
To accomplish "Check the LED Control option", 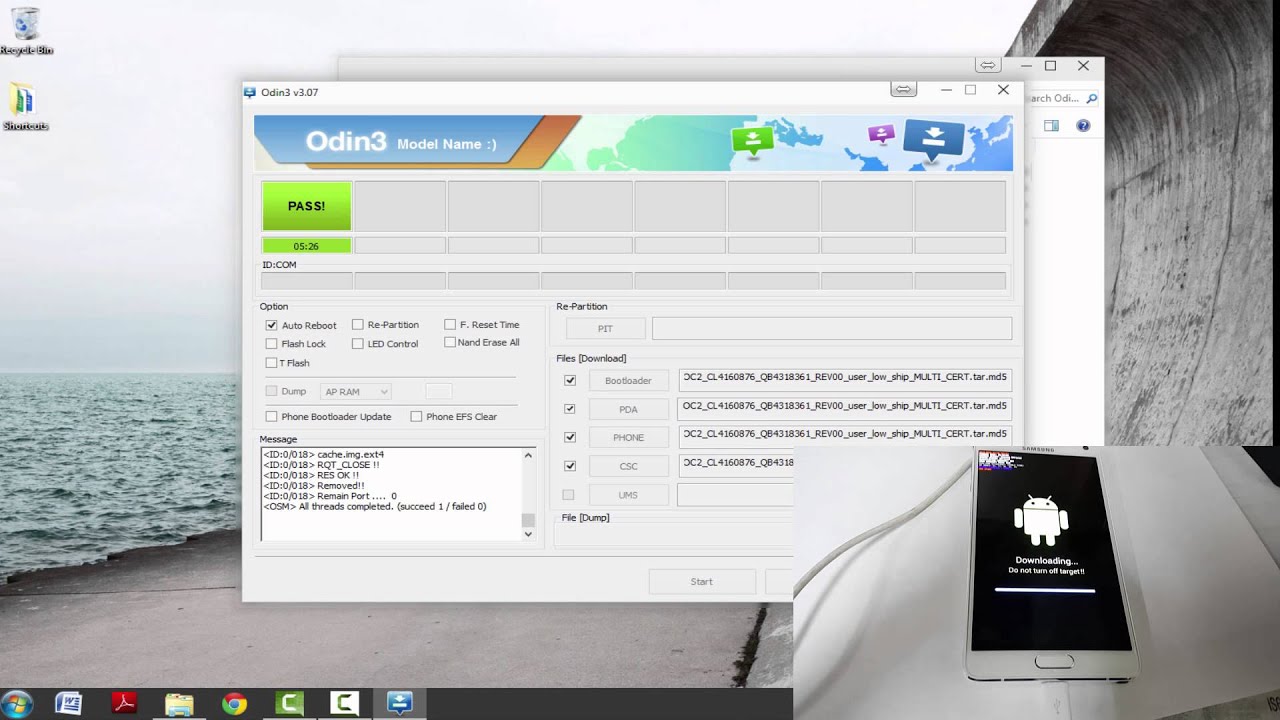I will pyautogui.click(x=357, y=344).
